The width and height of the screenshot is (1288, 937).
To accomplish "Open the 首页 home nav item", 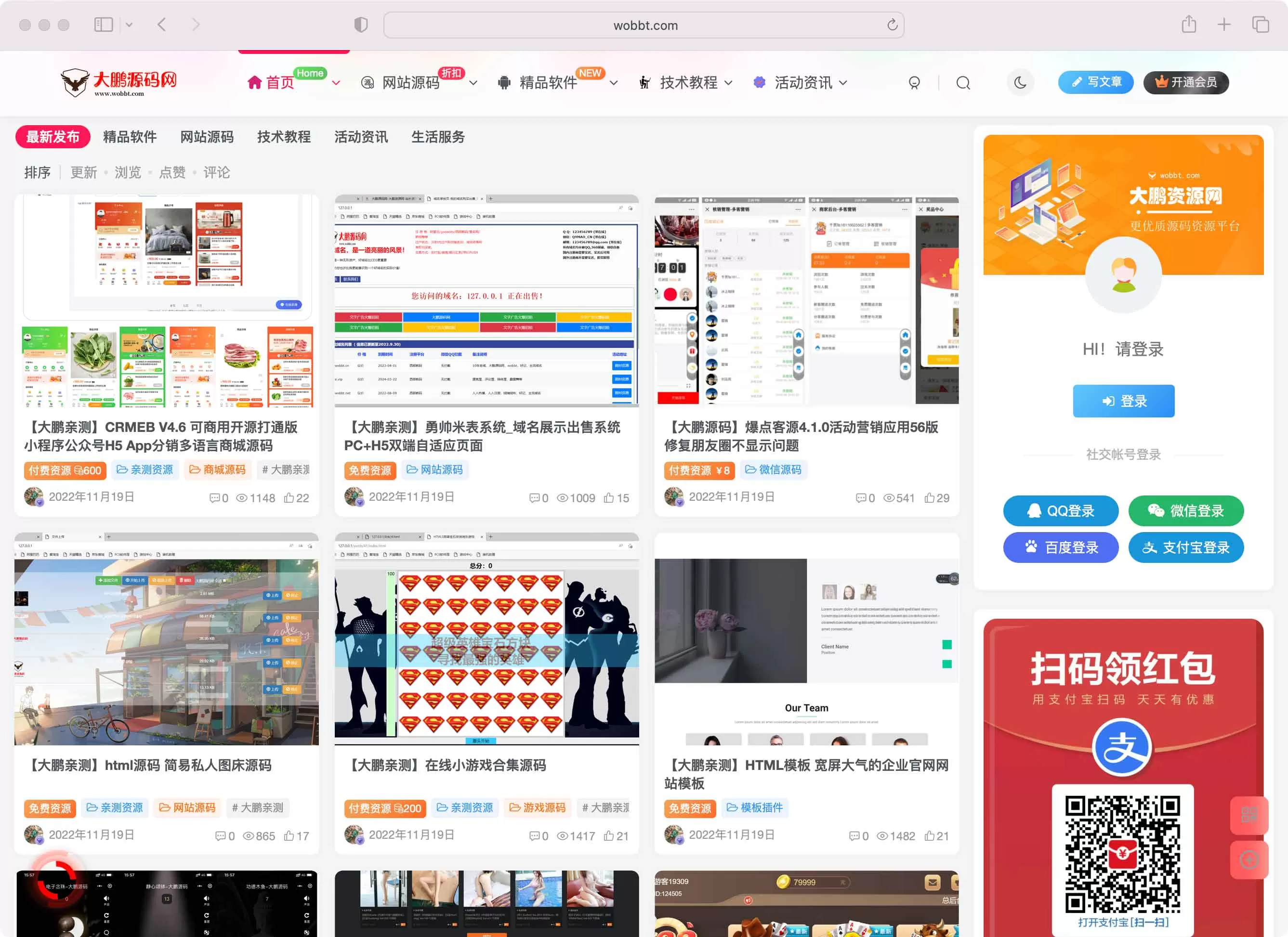I will [x=271, y=83].
